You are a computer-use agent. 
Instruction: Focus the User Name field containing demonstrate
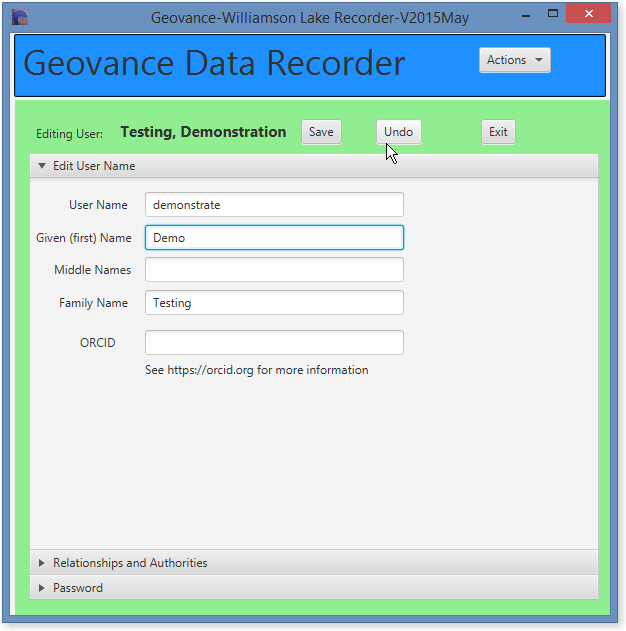(x=274, y=205)
